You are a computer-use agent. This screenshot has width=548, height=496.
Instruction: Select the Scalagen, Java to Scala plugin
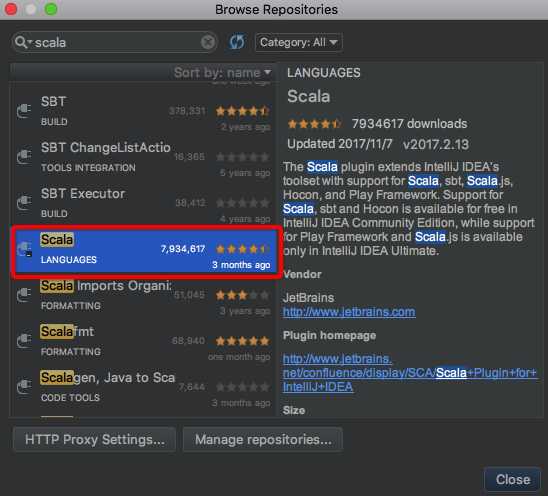144,387
